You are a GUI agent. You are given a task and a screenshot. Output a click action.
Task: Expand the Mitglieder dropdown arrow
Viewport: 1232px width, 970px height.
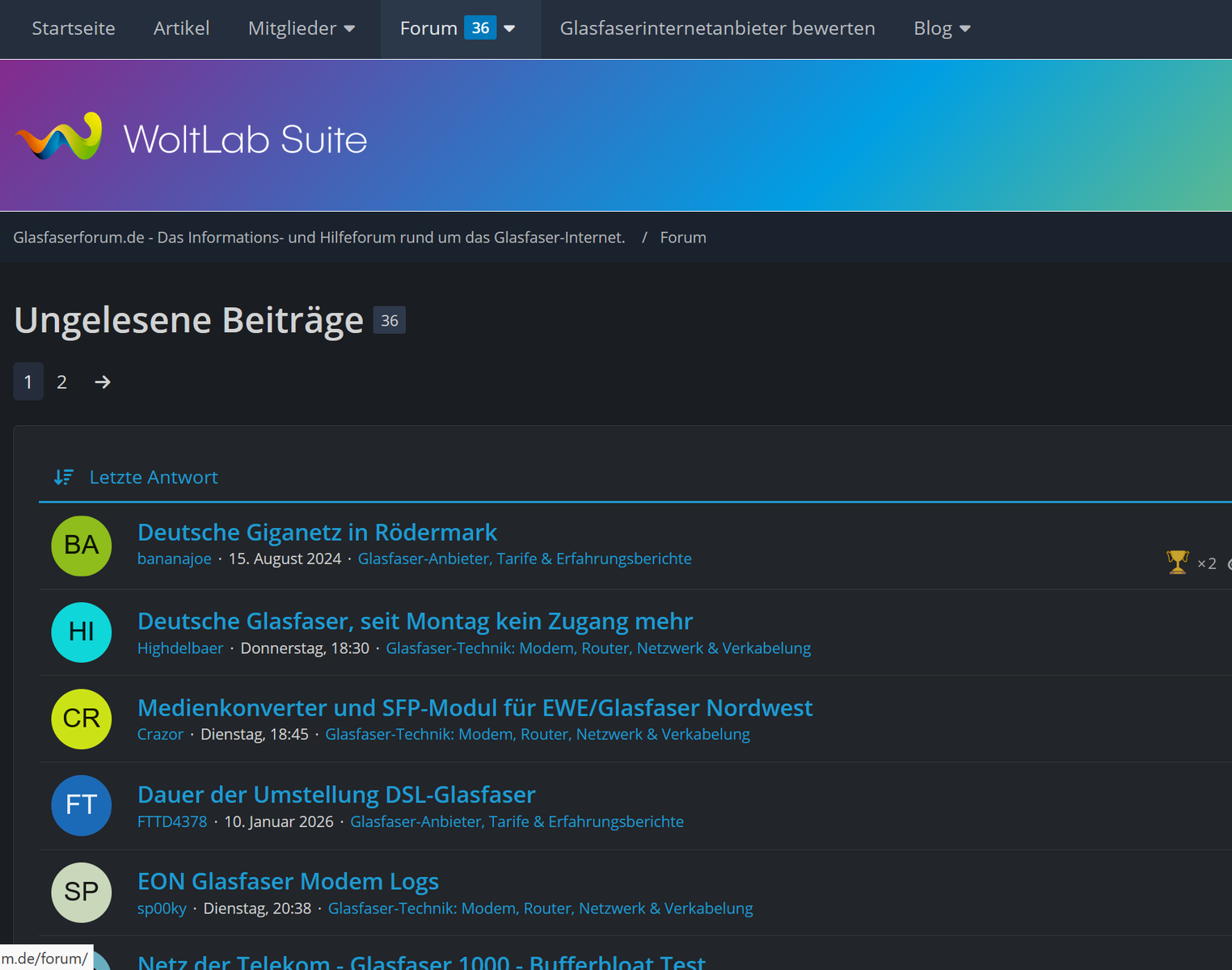tap(349, 29)
